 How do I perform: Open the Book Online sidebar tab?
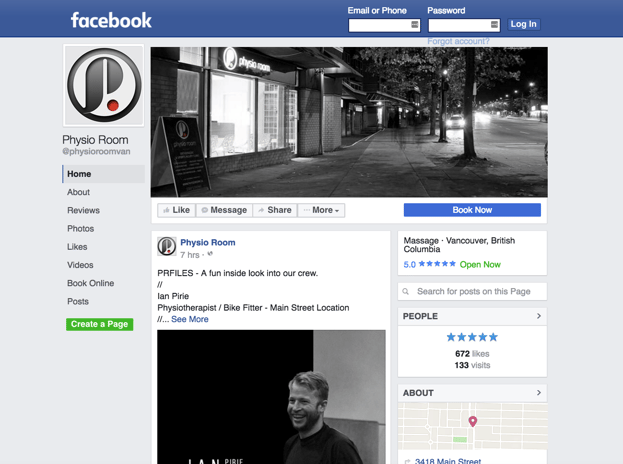point(91,283)
